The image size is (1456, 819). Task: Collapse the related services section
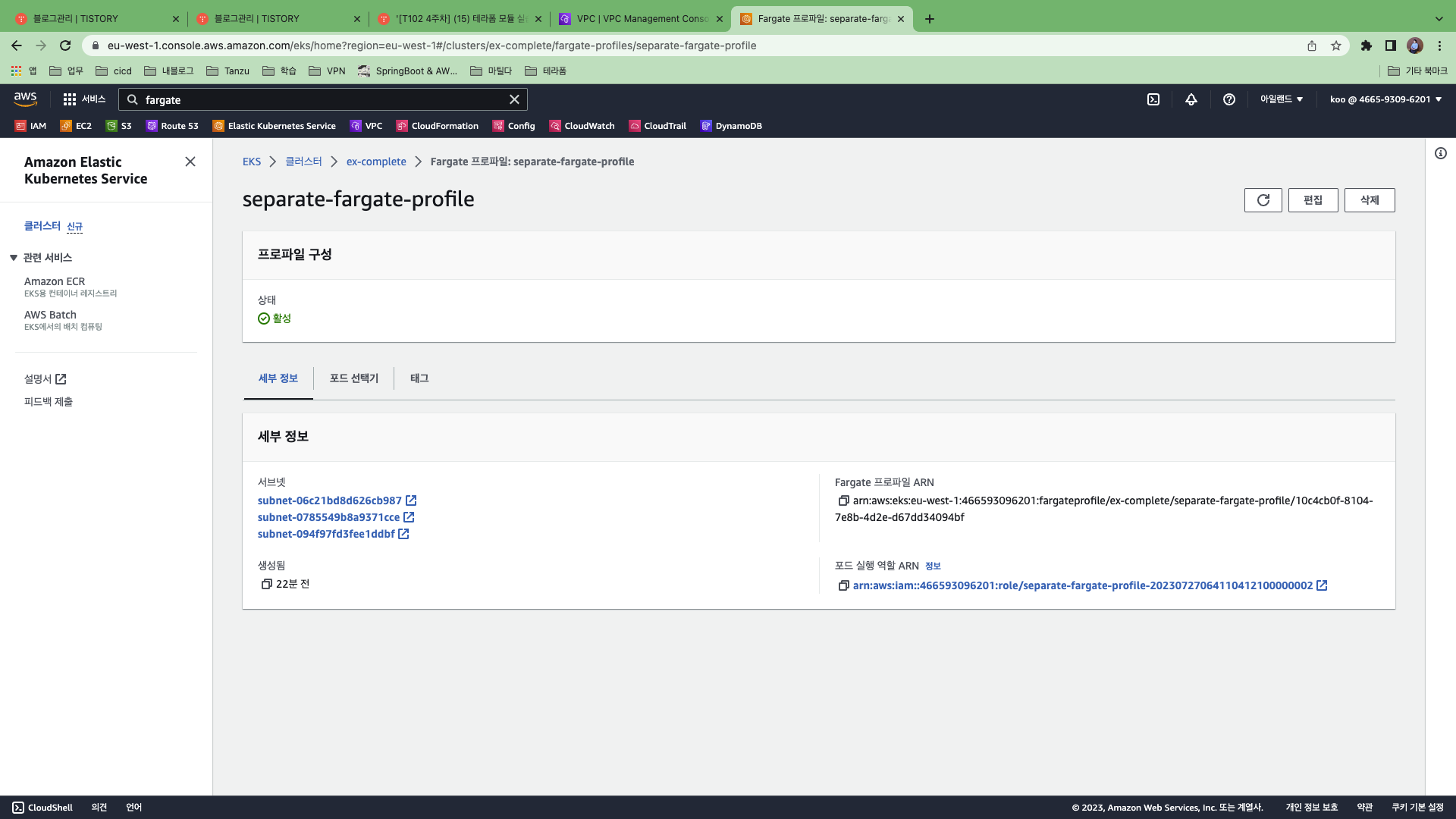[x=14, y=258]
